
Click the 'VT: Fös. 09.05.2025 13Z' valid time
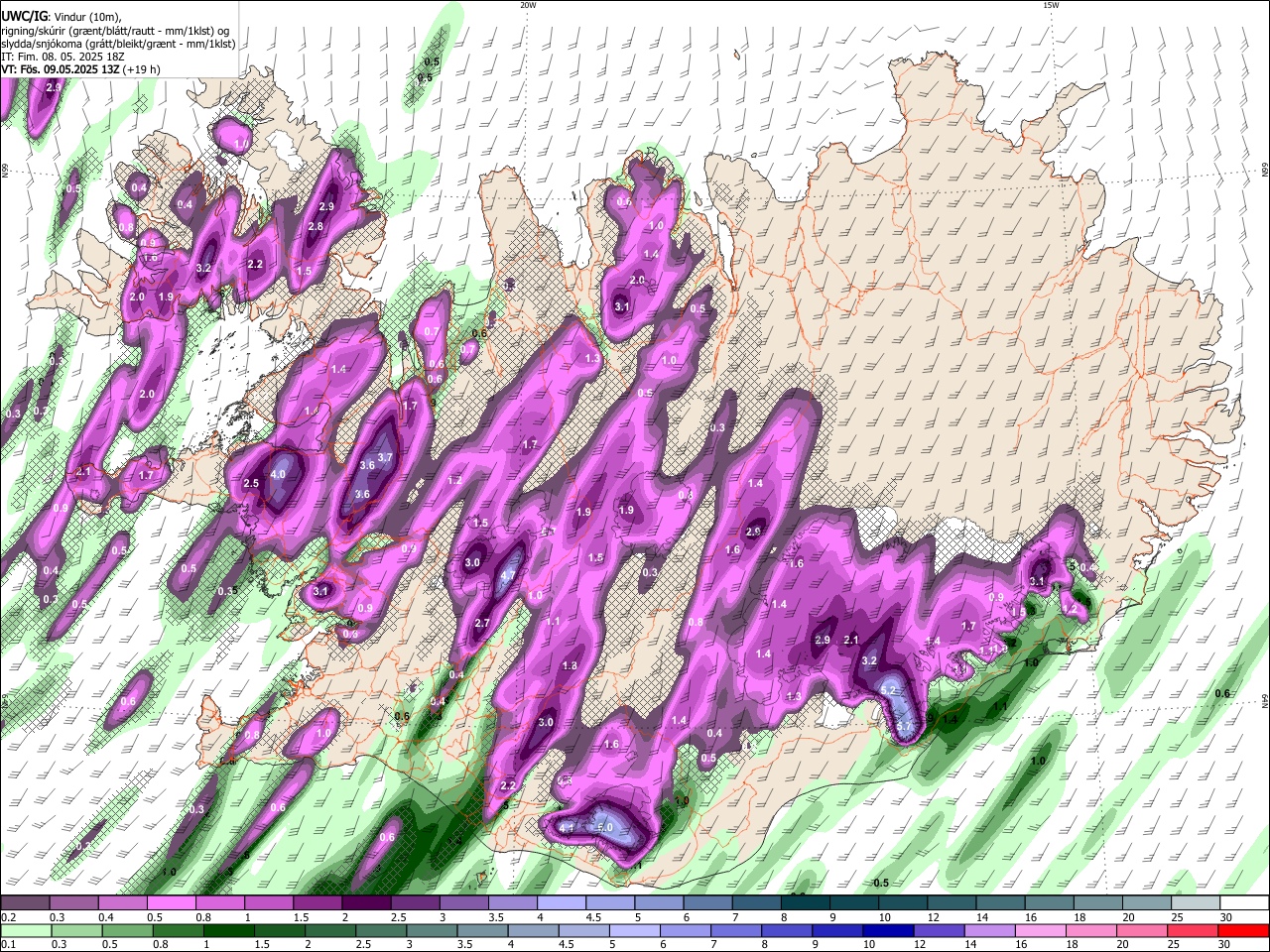(x=61, y=69)
